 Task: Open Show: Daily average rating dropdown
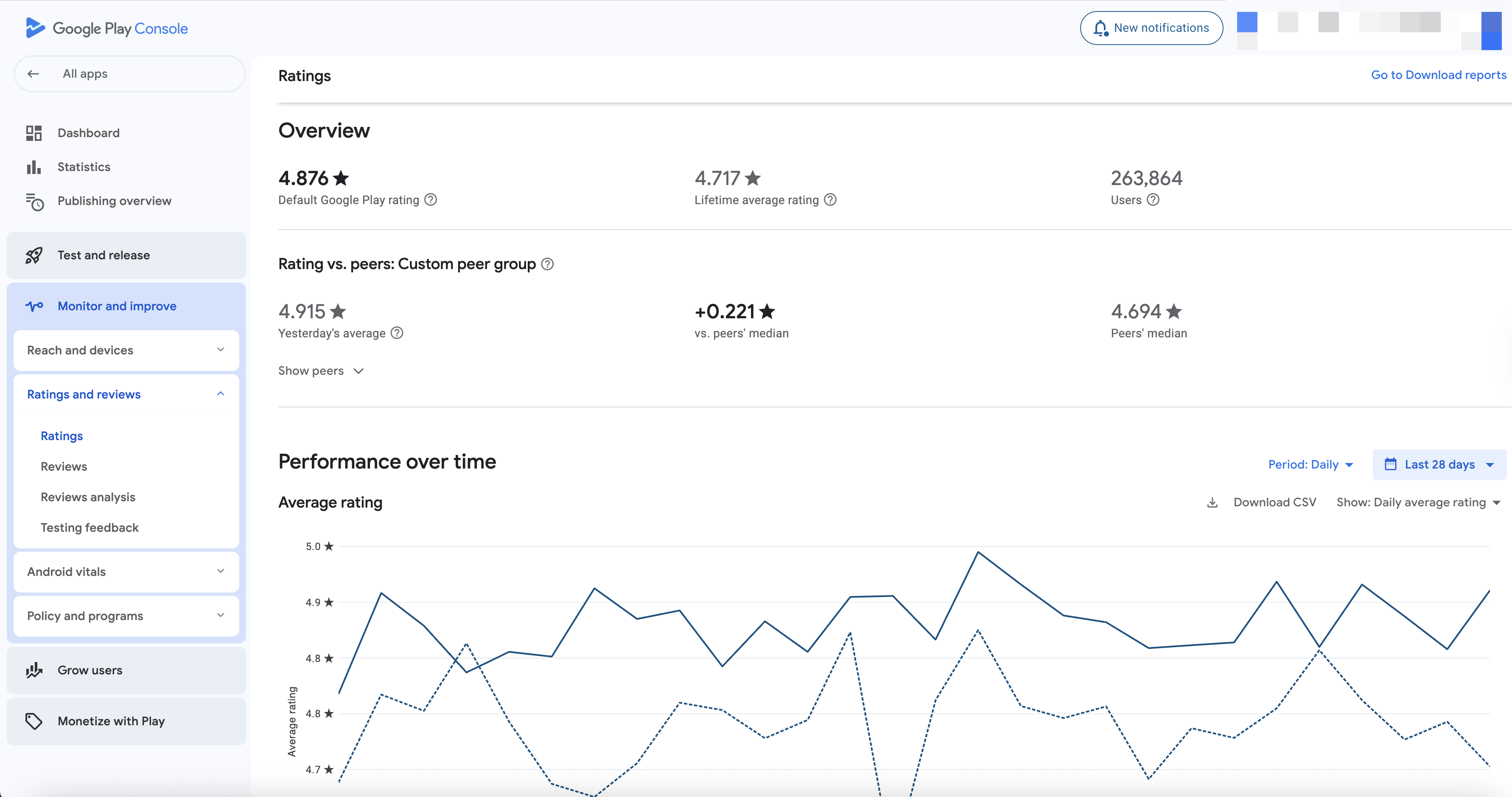(x=1418, y=503)
